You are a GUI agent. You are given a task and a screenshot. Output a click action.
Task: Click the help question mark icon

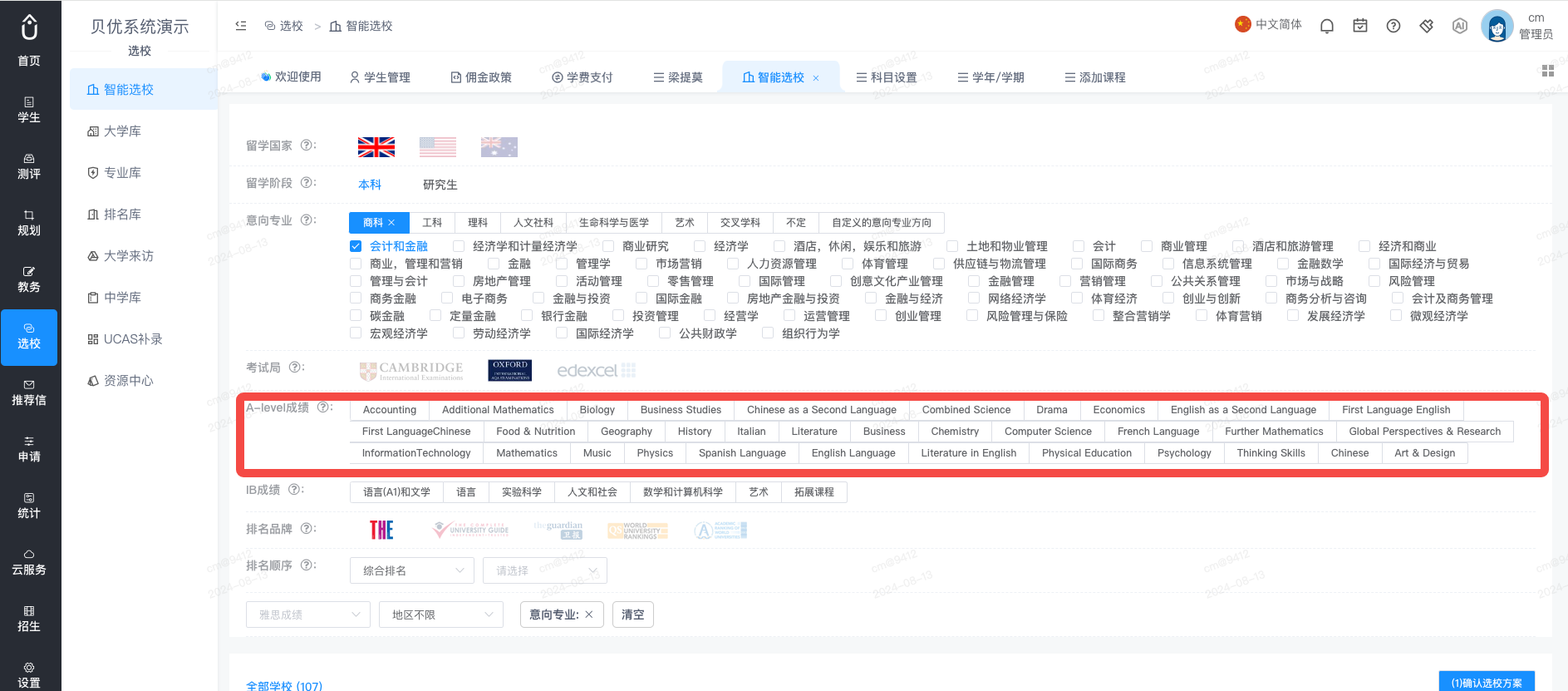[1394, 26]
